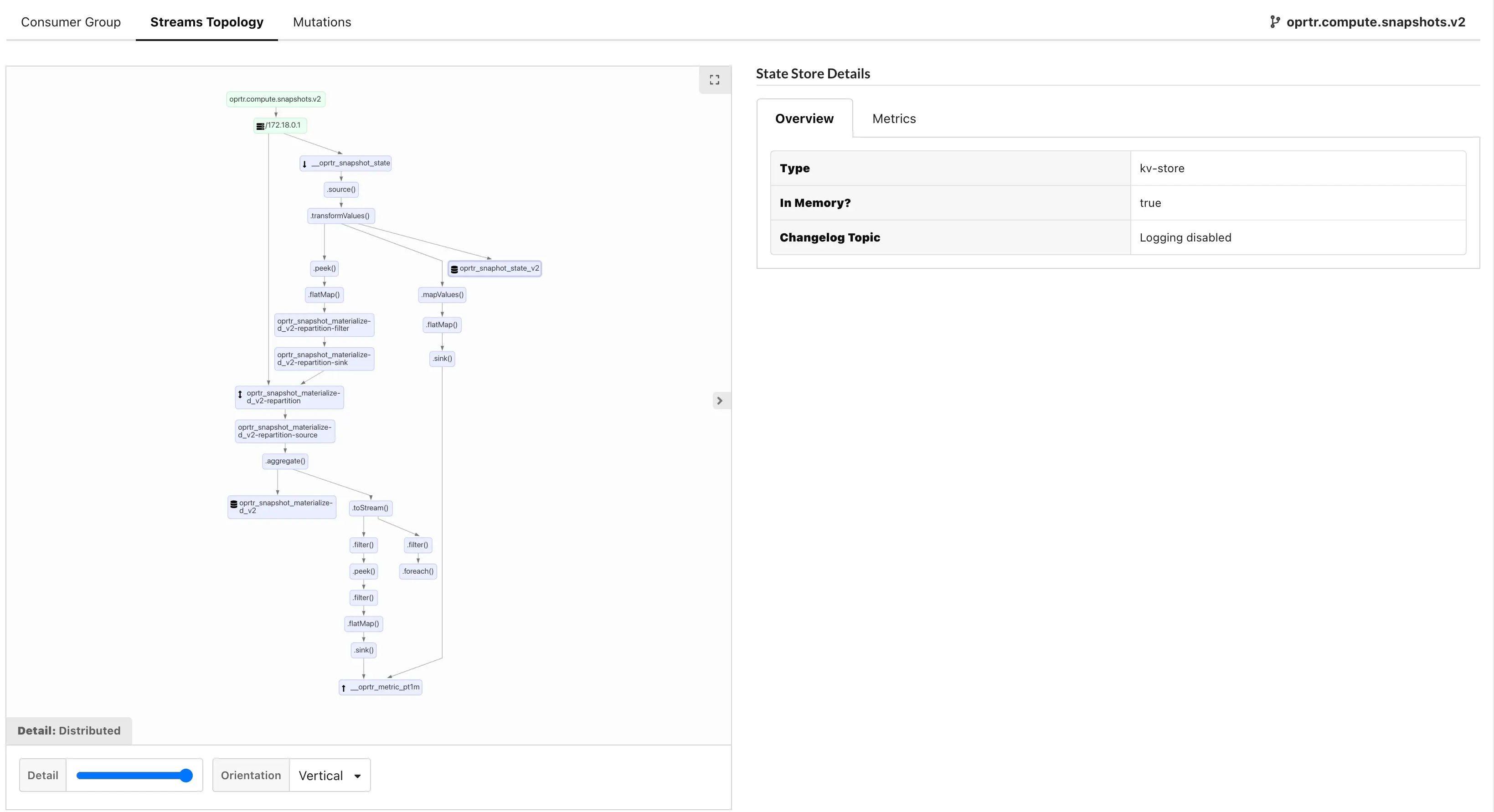Select the .foreach() processor node

click(x=418, y=571)
